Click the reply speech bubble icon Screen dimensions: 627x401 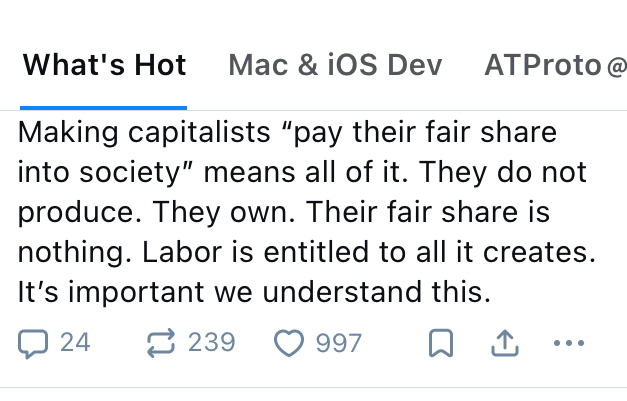33,344
